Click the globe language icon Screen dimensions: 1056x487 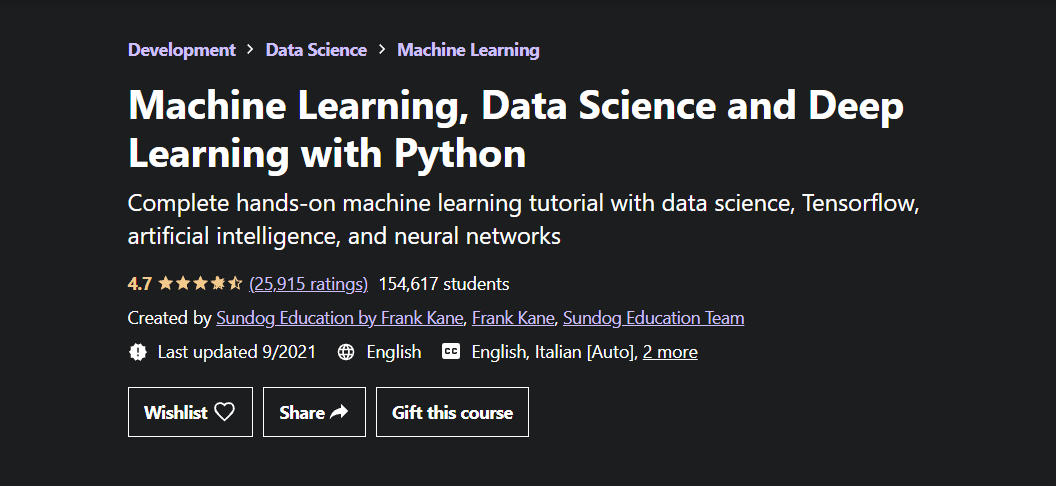(346, 352)
